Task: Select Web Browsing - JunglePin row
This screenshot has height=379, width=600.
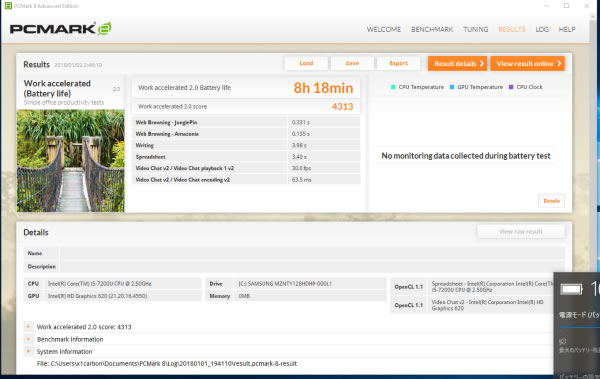Action: [x=246, y=123]
